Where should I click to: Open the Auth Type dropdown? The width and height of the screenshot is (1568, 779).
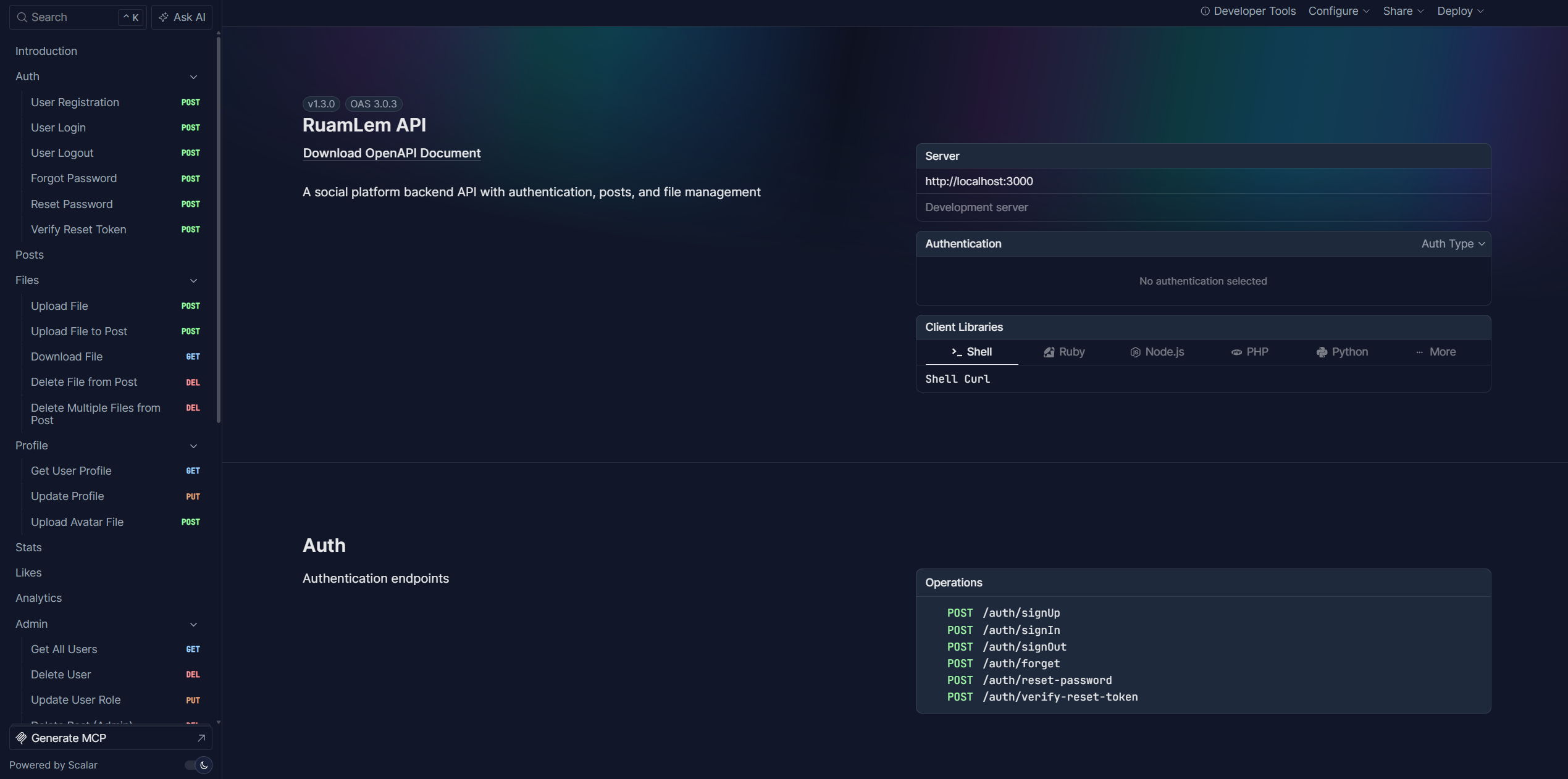(x=1453, y=244)
